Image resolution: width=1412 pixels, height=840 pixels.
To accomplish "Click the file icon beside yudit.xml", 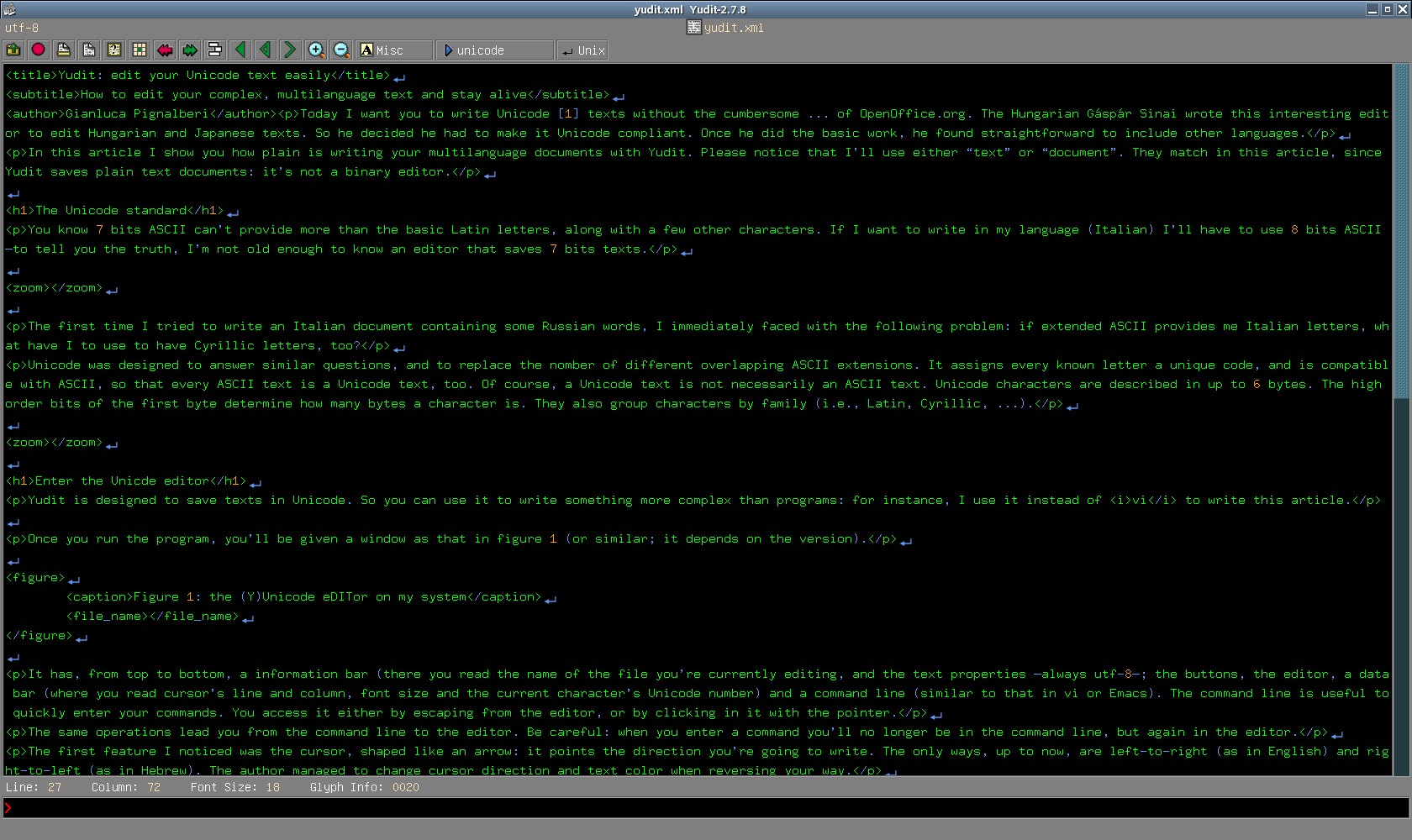I will coord(694,28).
